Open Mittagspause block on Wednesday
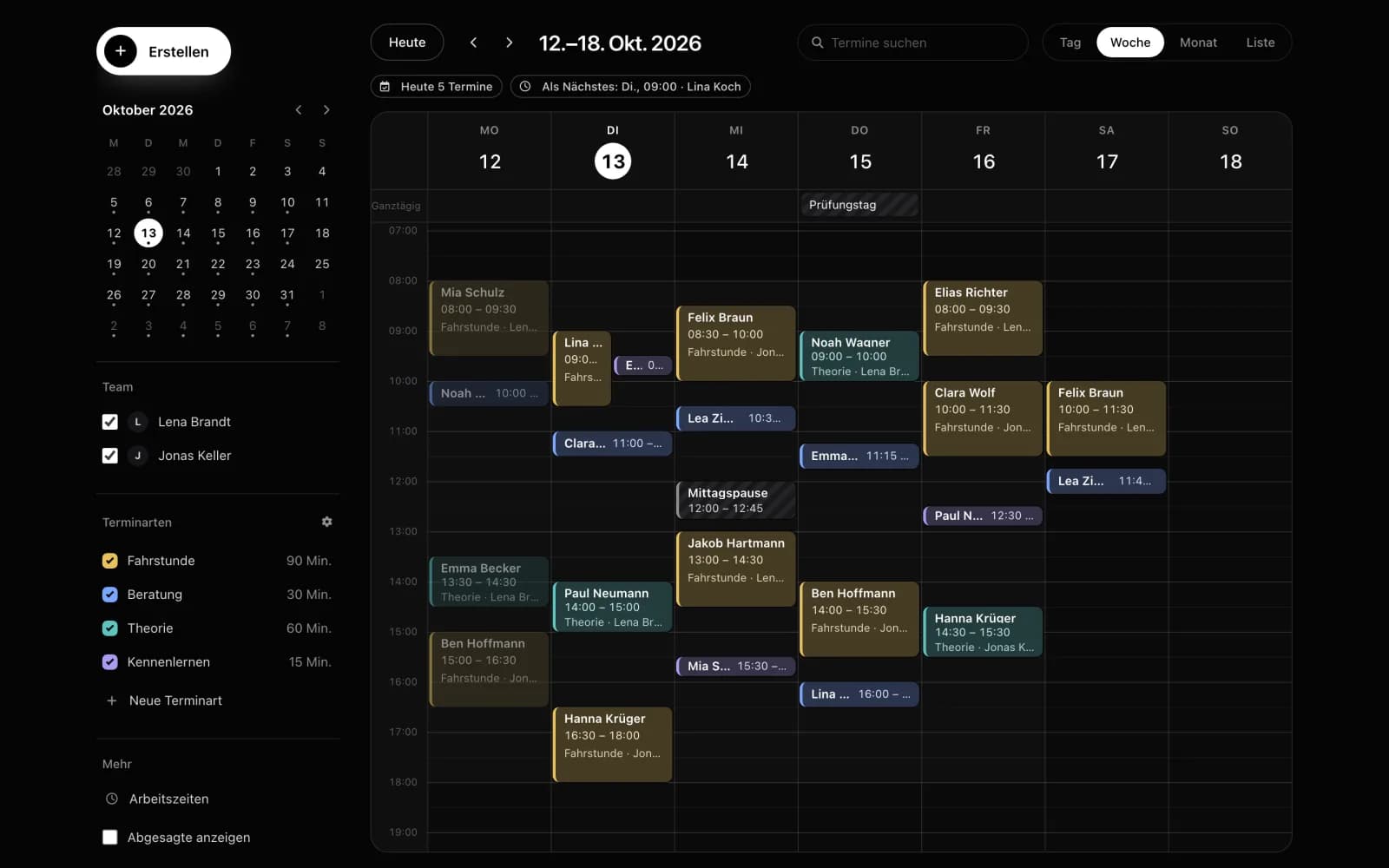This screenshot has width=1389, height=868. coord(736,500)
